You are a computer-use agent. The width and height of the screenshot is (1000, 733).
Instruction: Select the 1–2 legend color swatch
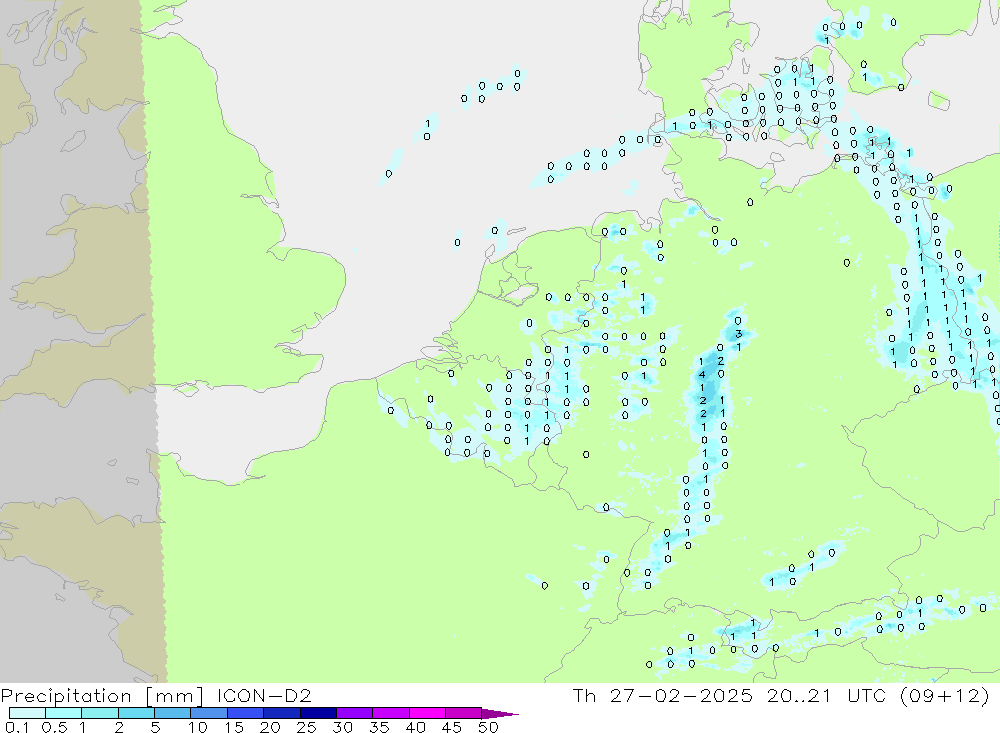[x=99, y=713]
